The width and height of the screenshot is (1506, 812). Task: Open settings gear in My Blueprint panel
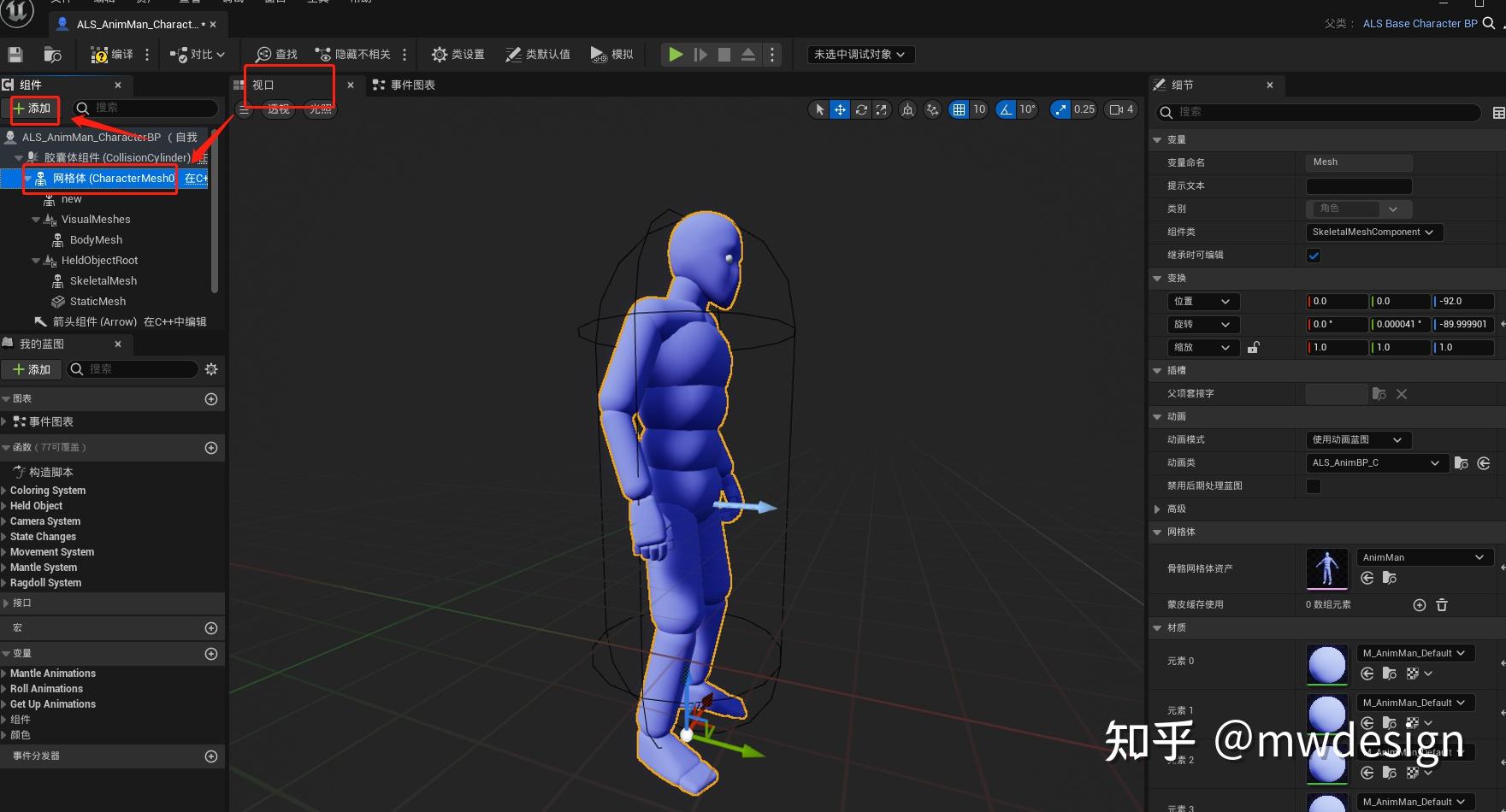(211, 369)
